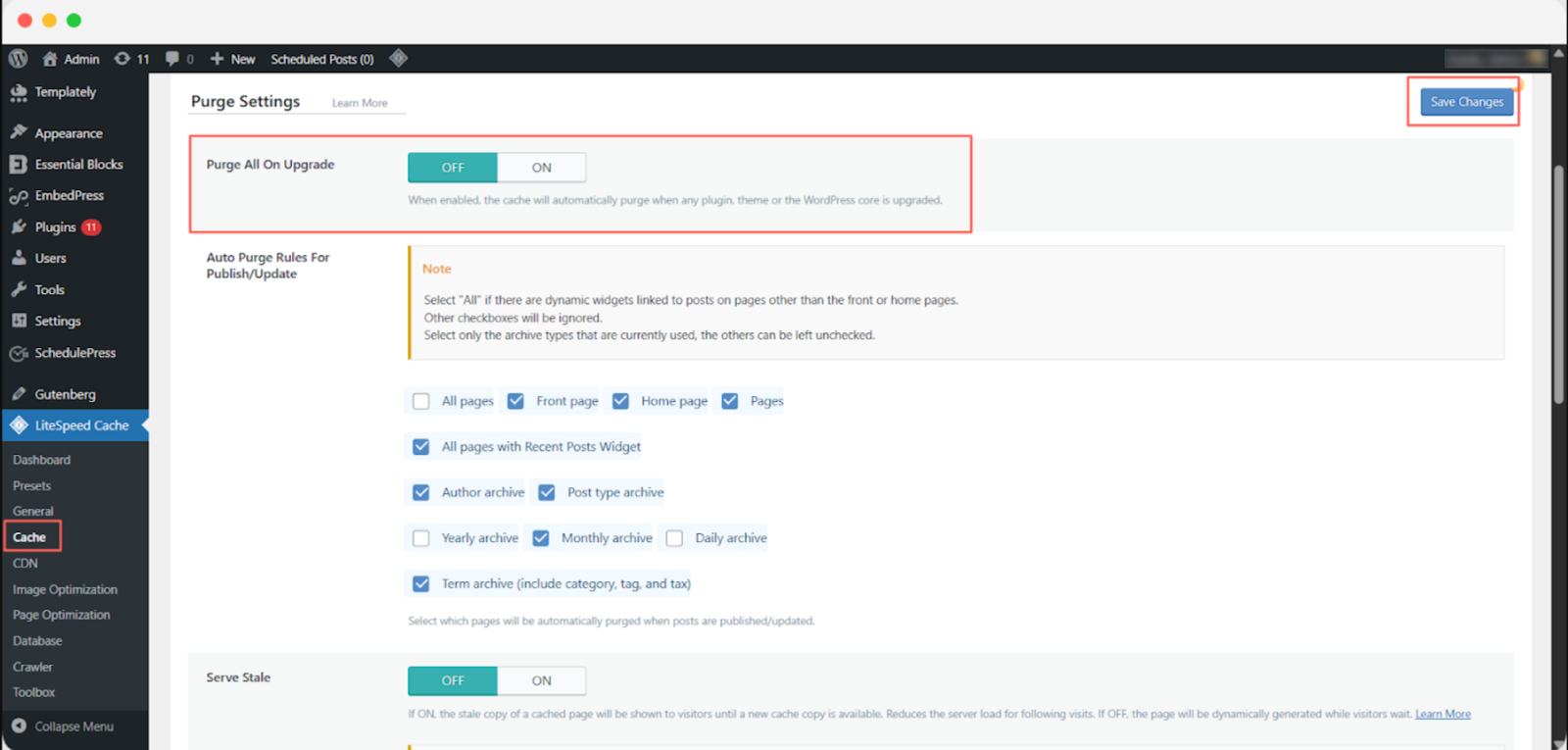Click the Admin home icon
1568x750 pixels.
tap(50, 59)
